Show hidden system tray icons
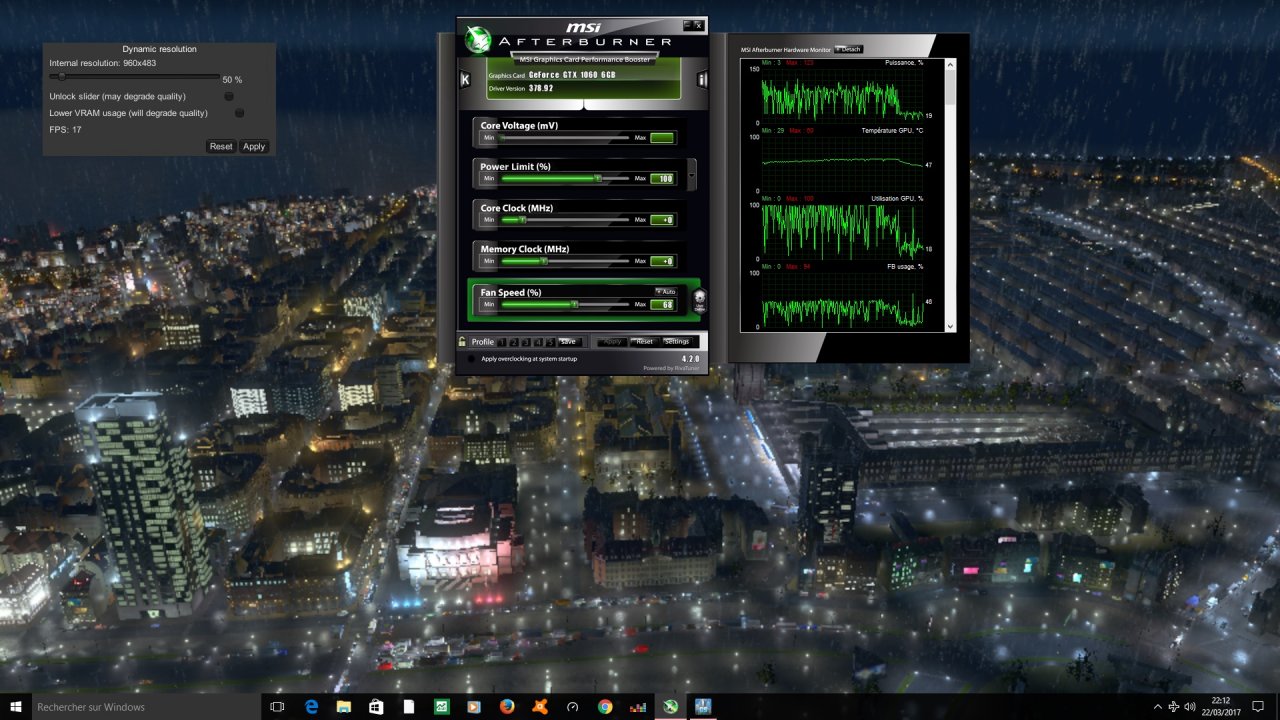 tap(1157, 706)
